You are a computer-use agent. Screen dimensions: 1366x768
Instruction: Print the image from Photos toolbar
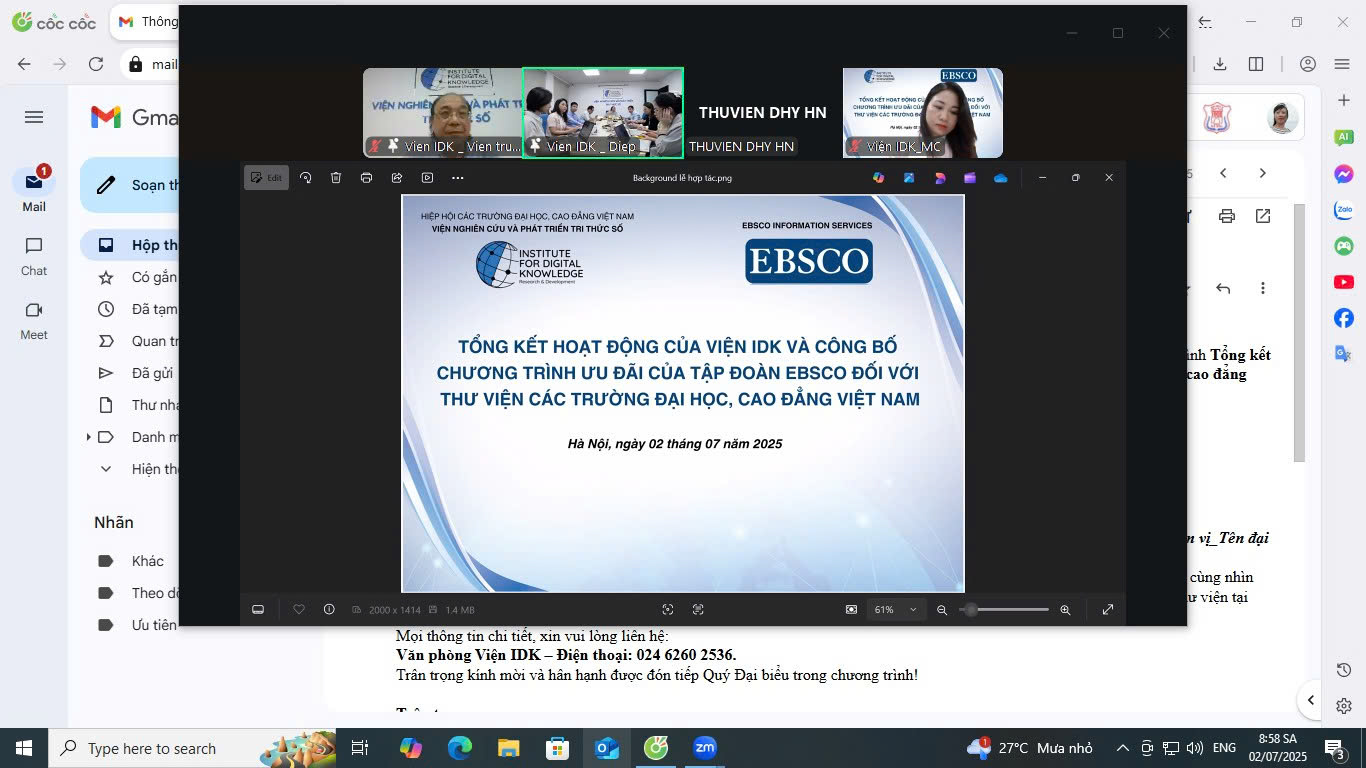point(366,178)
